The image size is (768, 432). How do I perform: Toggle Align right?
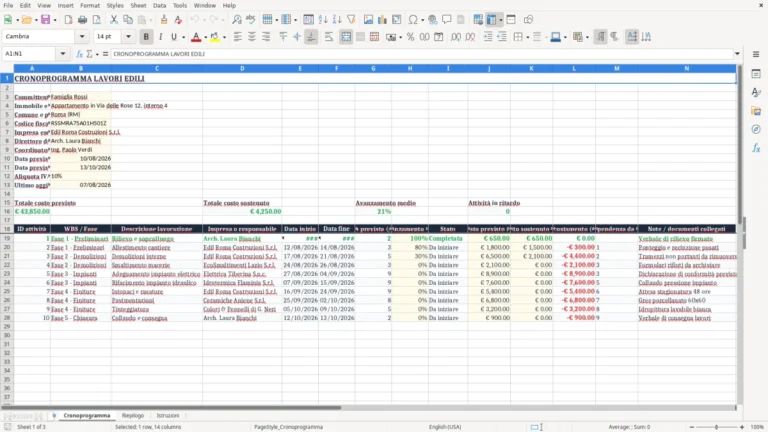pos(266,37)
